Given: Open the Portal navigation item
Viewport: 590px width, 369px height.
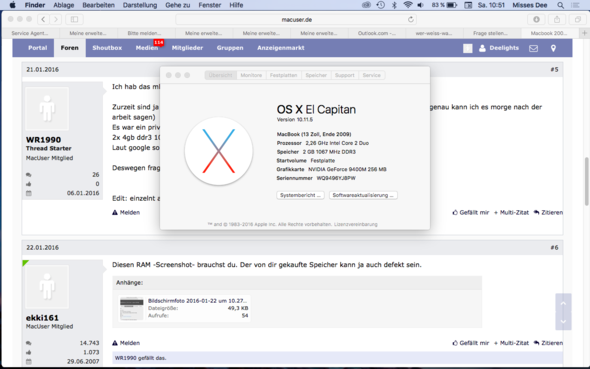Looking at the screenshot, I should 38,48.
